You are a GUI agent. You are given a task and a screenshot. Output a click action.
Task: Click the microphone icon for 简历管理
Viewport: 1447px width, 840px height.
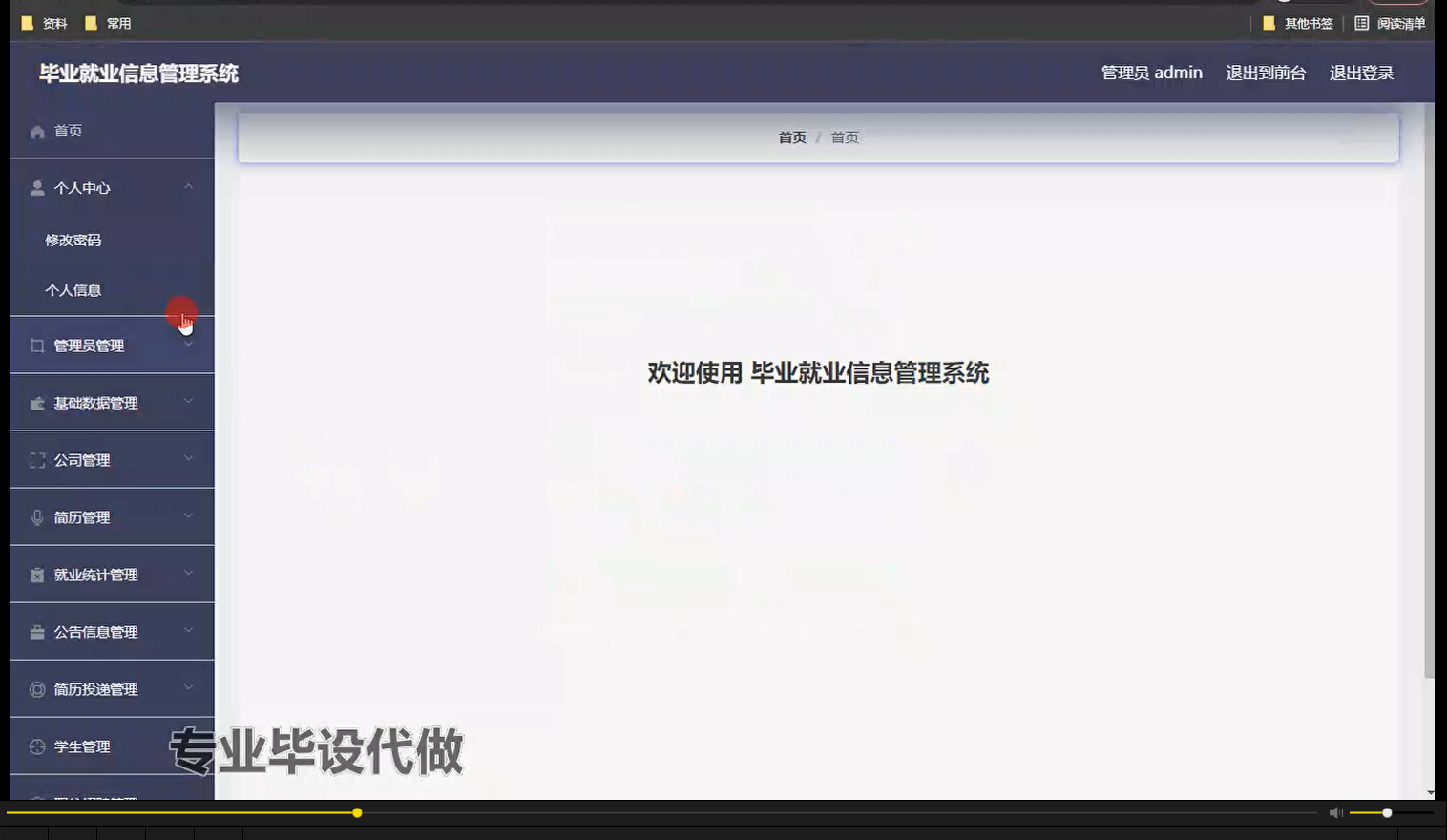[x=36, y=516]
